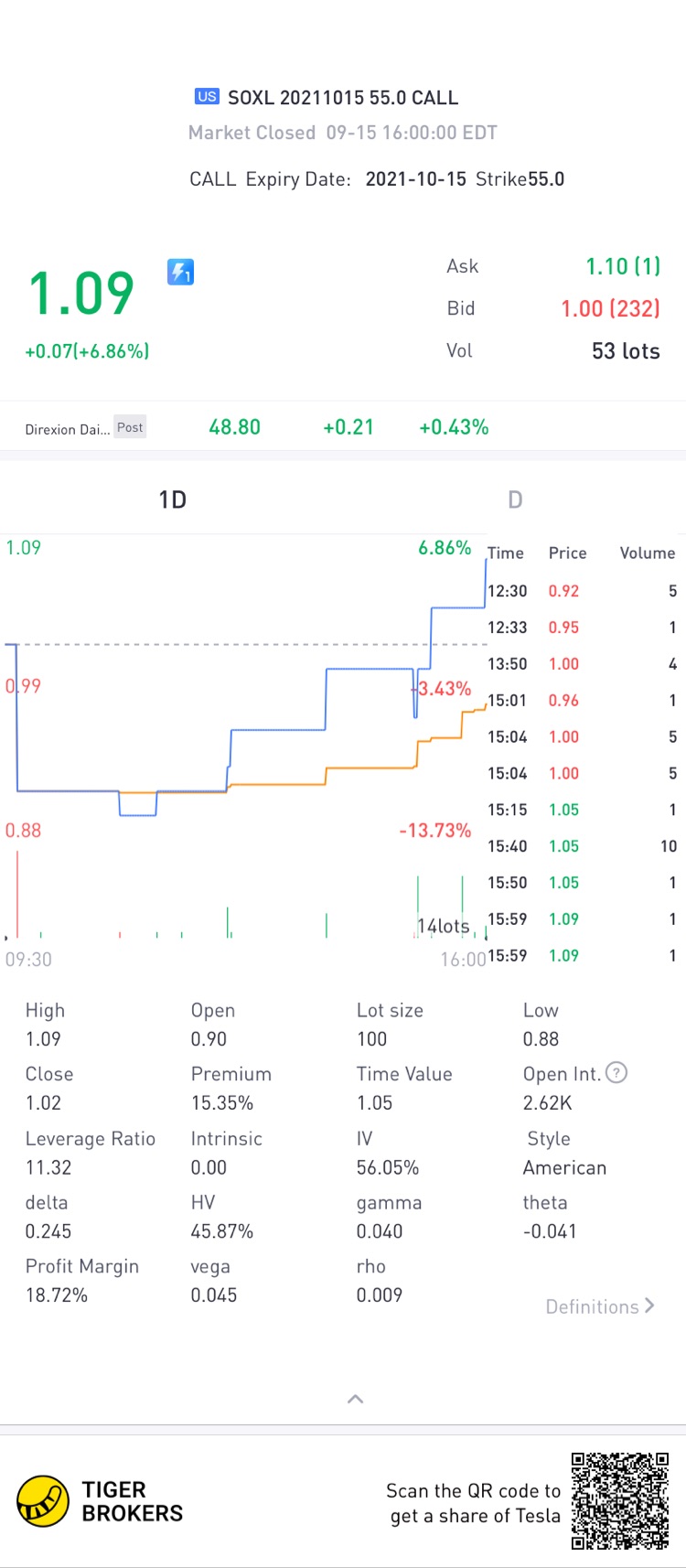Tap the Tiger Brokers tiger logo
This screenshot has height=1568, width=686.
pos(42,1501)
